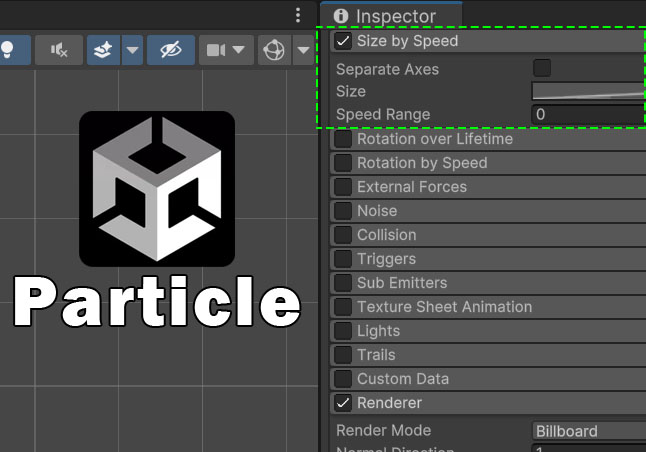Click the Size curve field
This screenshot has width=646, height=452.
588,91
